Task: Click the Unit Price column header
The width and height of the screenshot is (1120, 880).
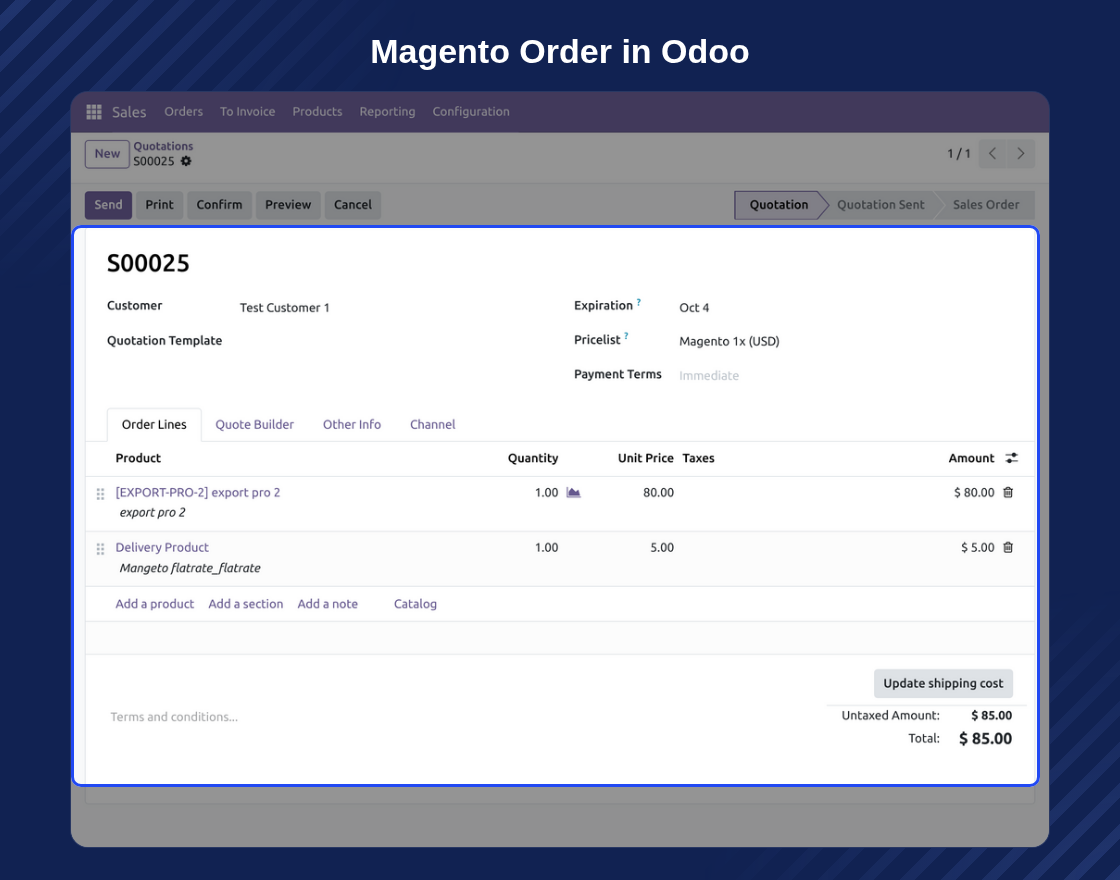Action: coord(645,458)
